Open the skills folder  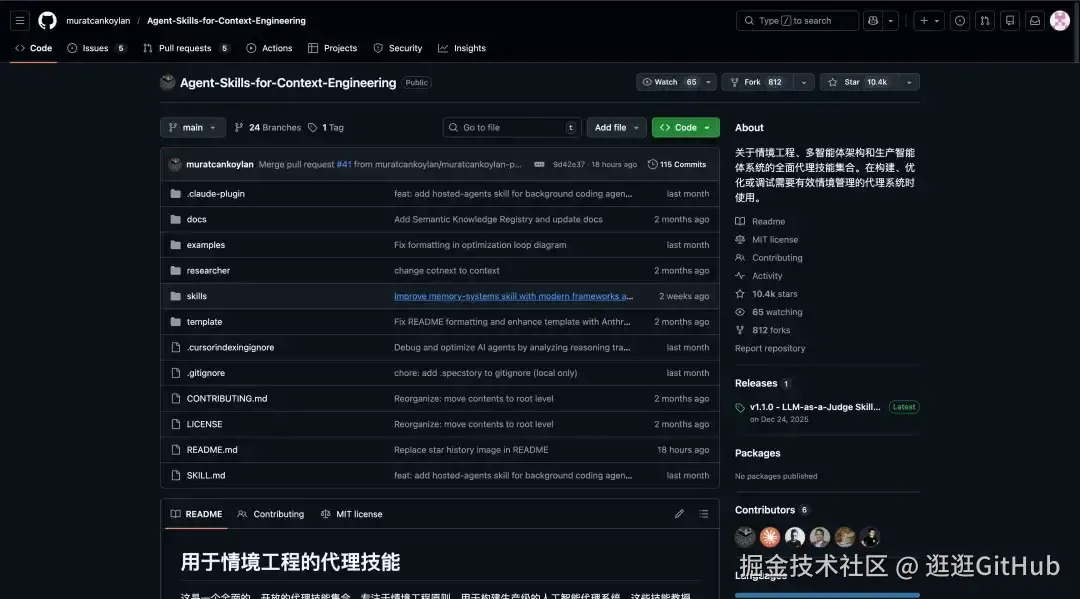pos(196,296)
